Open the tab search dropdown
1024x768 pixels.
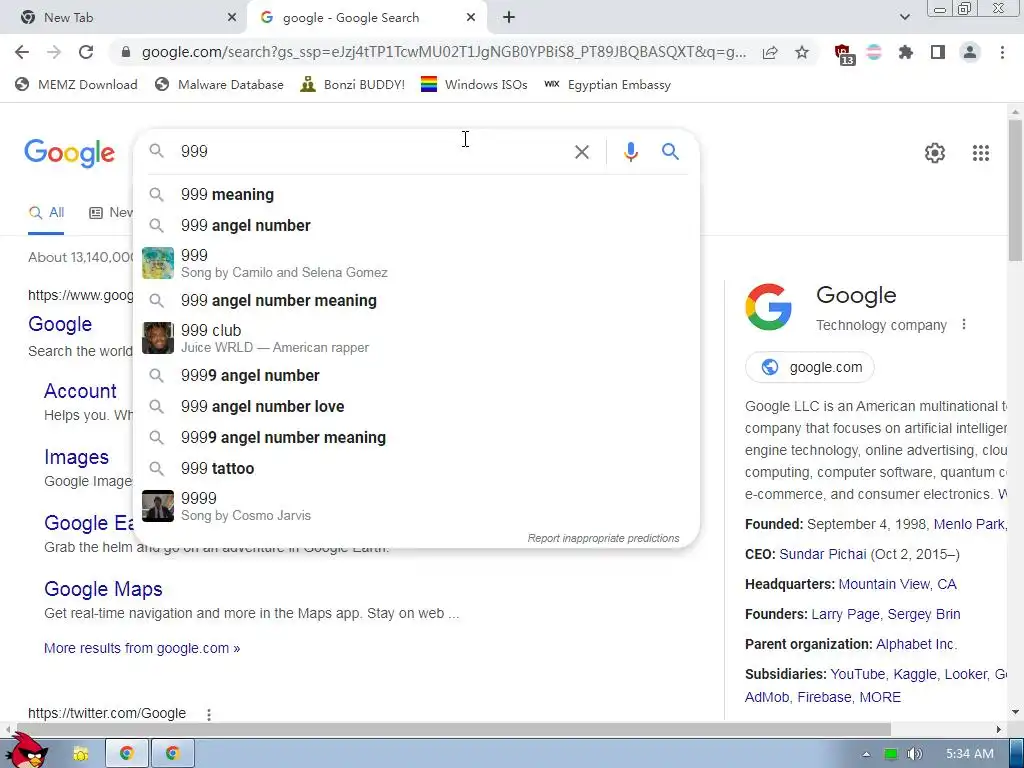[x=904, y=17]
